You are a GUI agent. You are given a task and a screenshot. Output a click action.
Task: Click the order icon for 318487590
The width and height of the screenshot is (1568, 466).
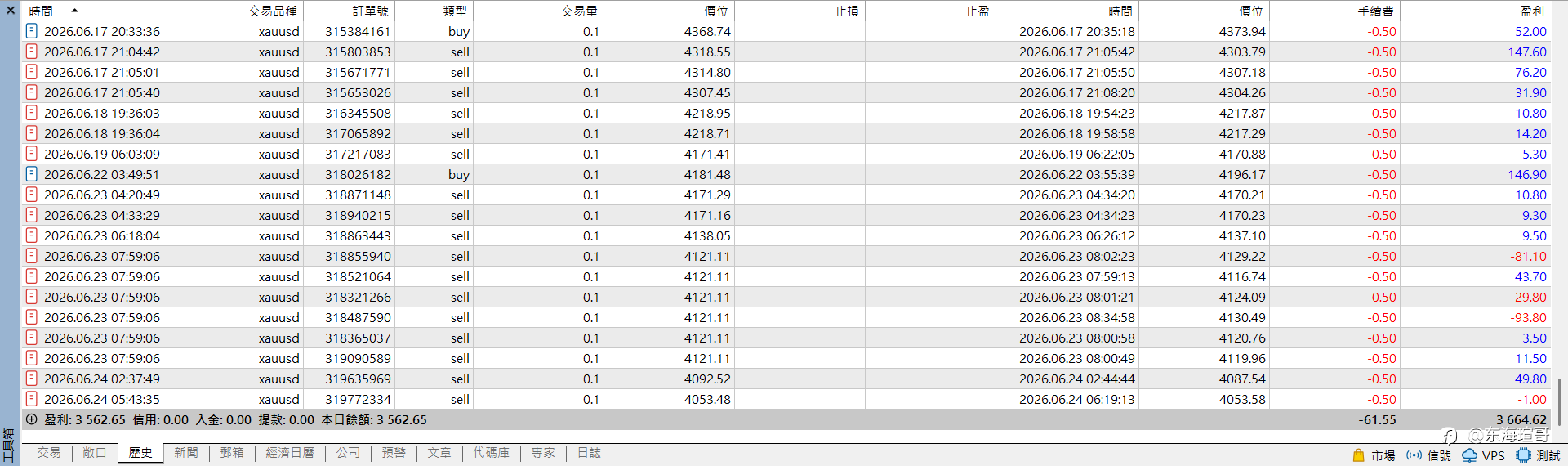31,317
